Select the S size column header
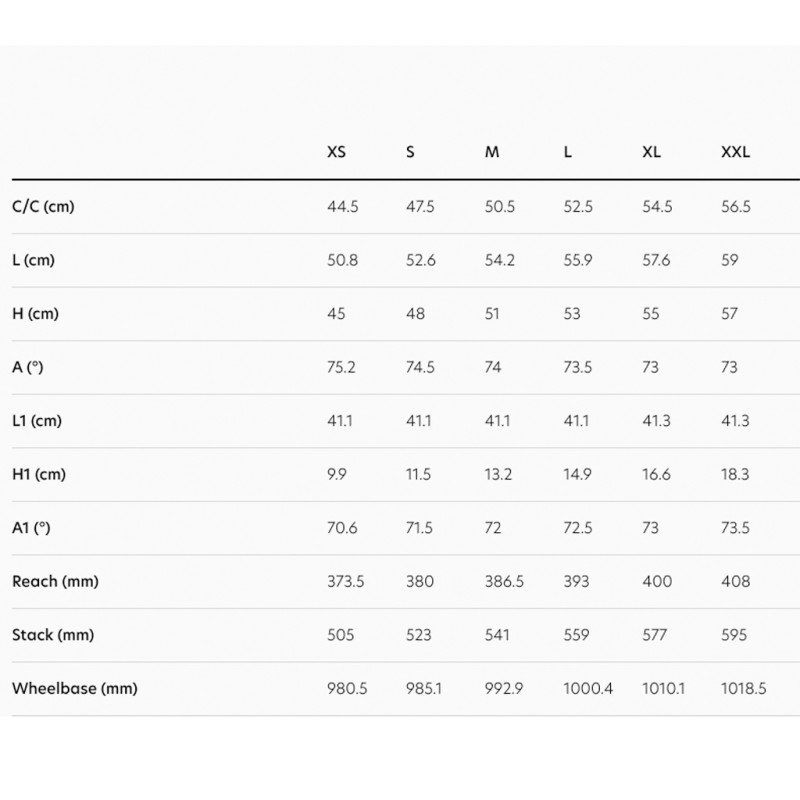 (410, 153)
